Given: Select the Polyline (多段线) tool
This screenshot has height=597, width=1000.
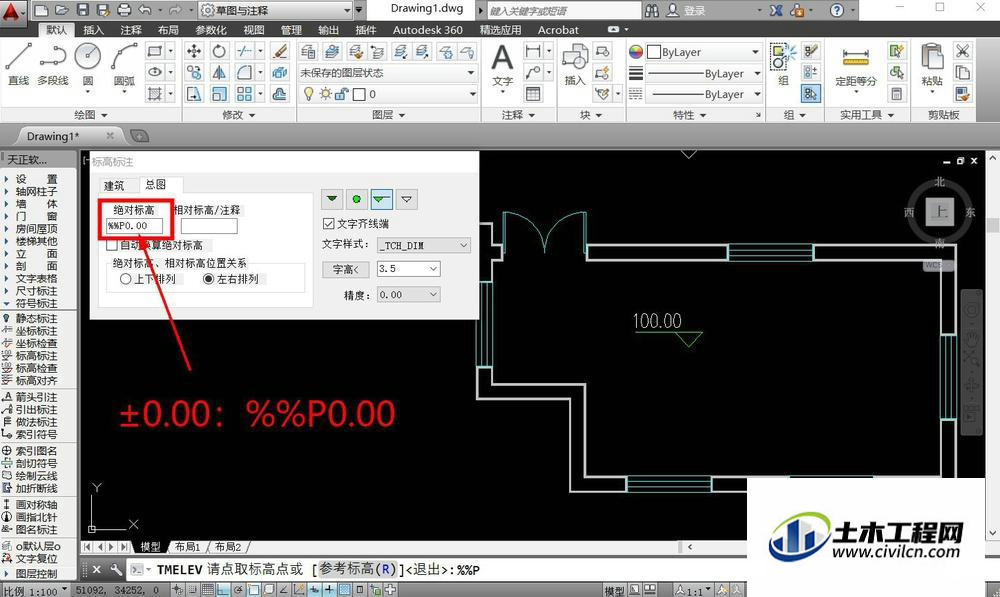Looking at the screenshot, I should tap(52, 63).
